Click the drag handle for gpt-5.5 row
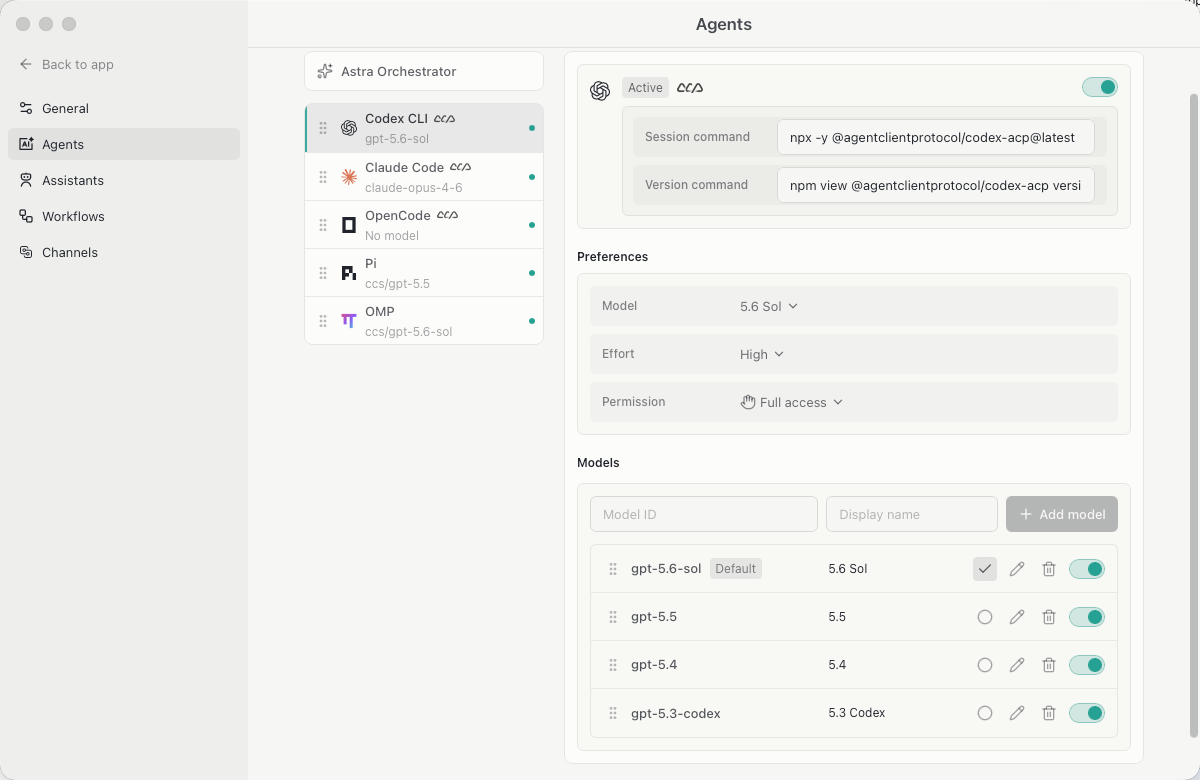Image resolution: width=1200 pixels, height=780 pixels. pyautogui.click(x=613, y=617)
